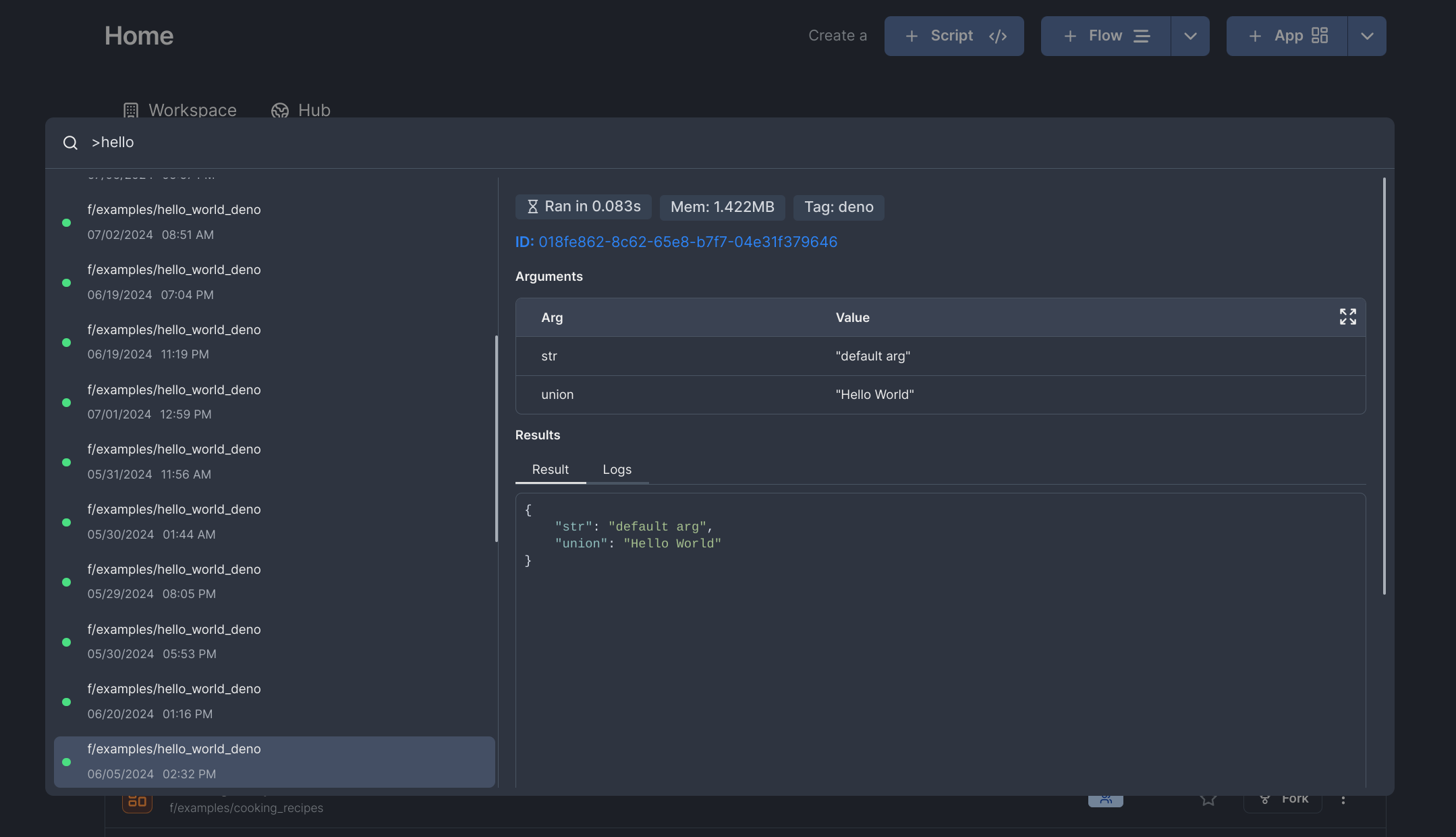Click the Hub globe icon
The width and height of the screenshot is (1456, 837).
(x=280, y=110)
